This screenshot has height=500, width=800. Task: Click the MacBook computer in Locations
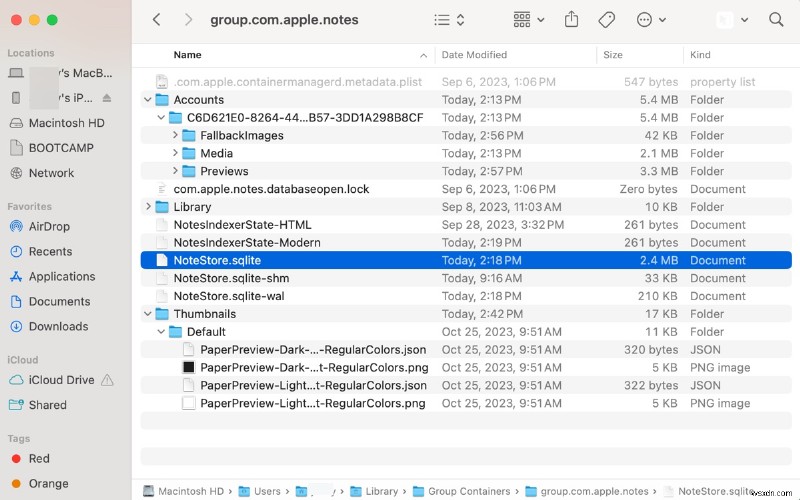coord(60,73)
